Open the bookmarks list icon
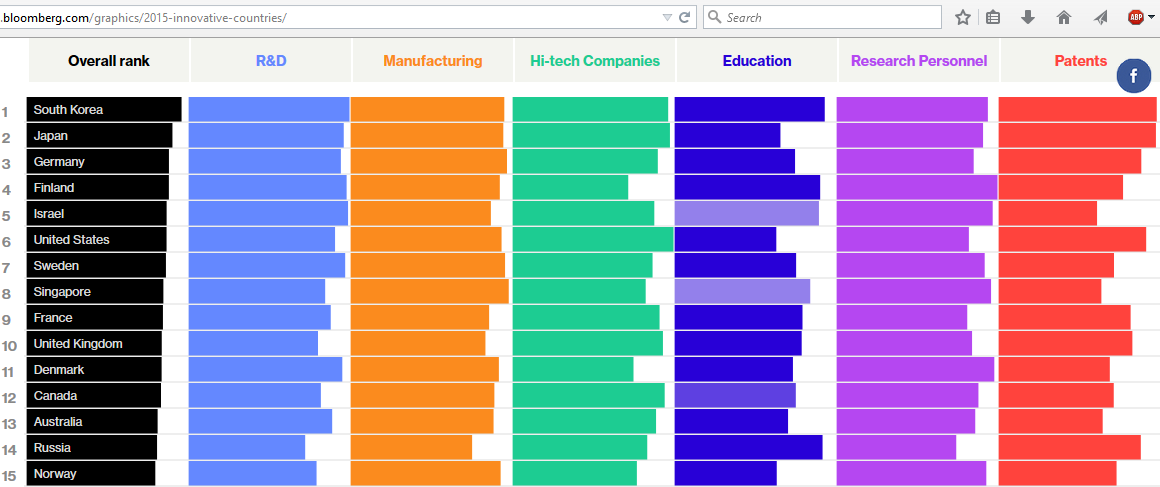 [x=994, y=17]
